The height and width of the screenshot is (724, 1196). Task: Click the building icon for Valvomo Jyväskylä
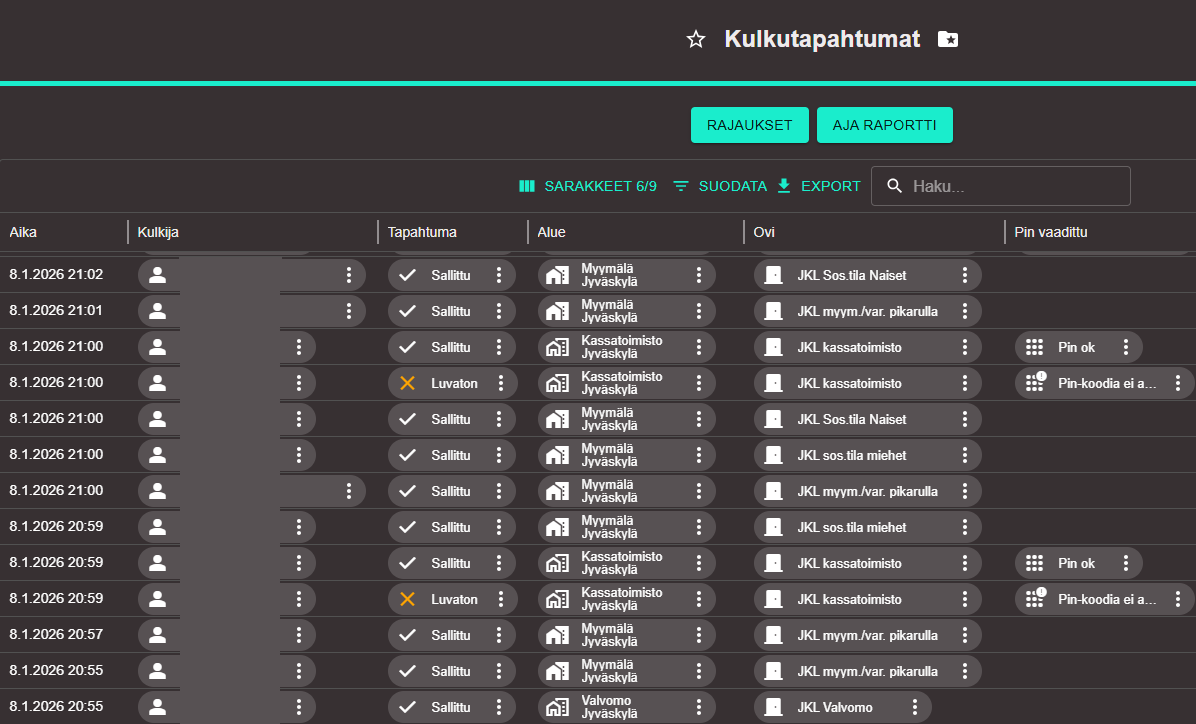click(x=556, y=708)
